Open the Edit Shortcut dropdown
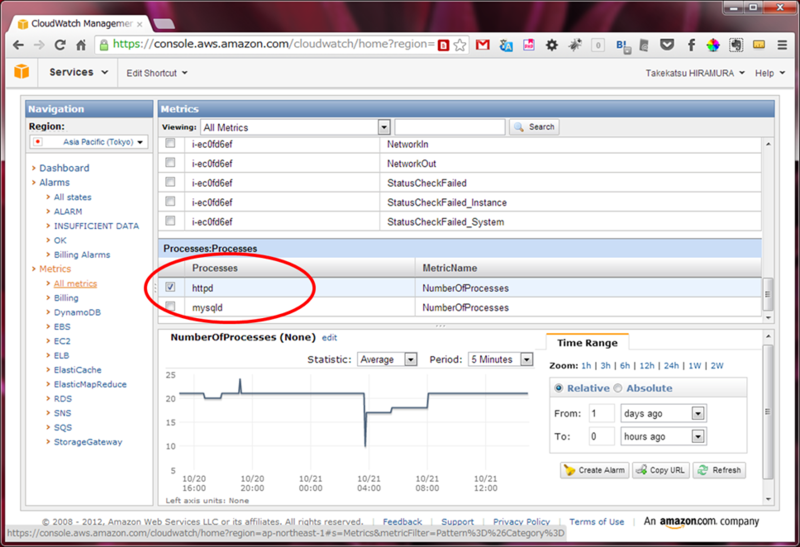Viewport: 800px width, 547px height. coord(157,73)
